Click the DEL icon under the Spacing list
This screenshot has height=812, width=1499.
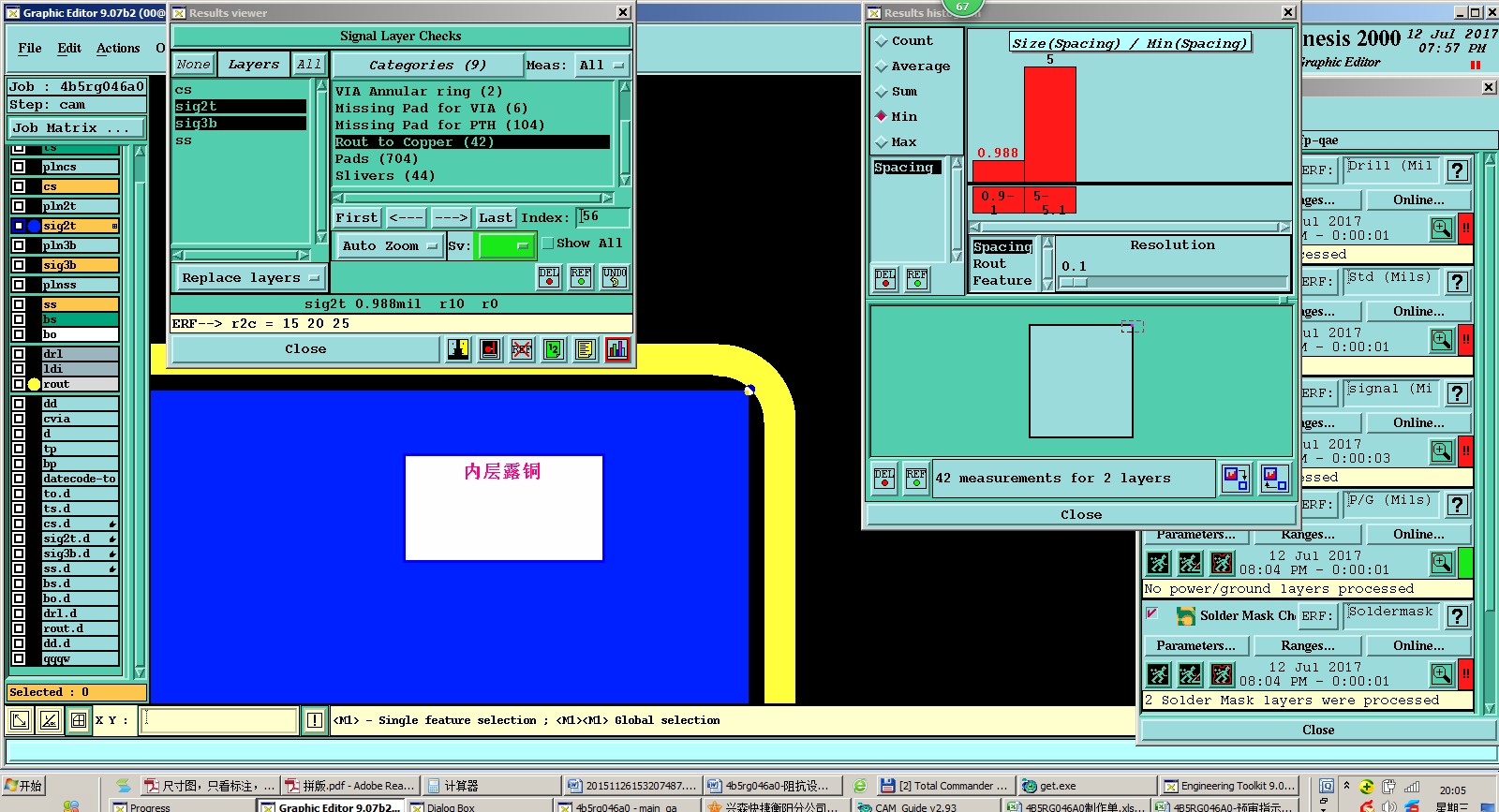(885, 279)
